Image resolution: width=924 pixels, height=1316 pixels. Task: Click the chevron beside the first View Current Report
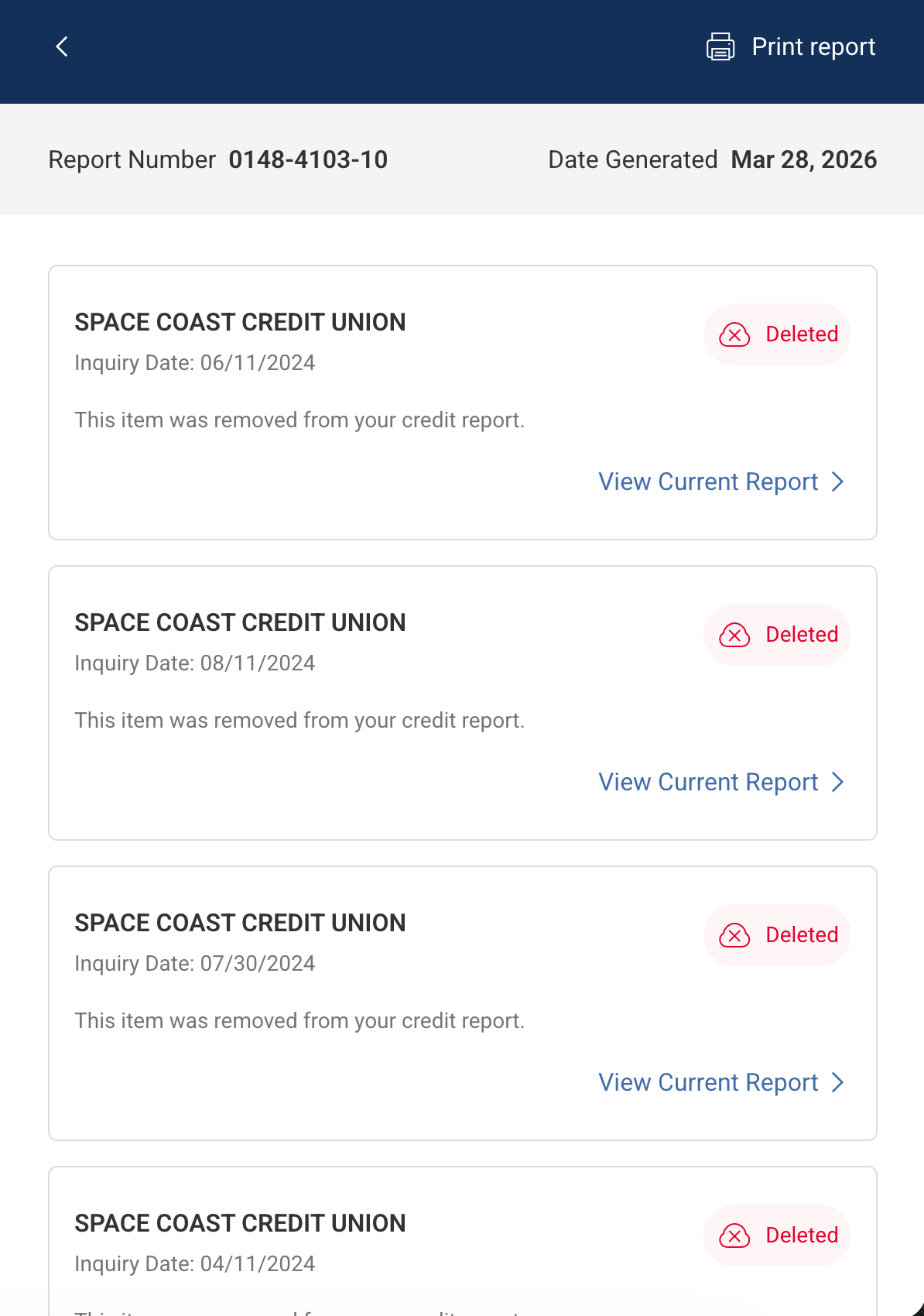coord(838,482)
